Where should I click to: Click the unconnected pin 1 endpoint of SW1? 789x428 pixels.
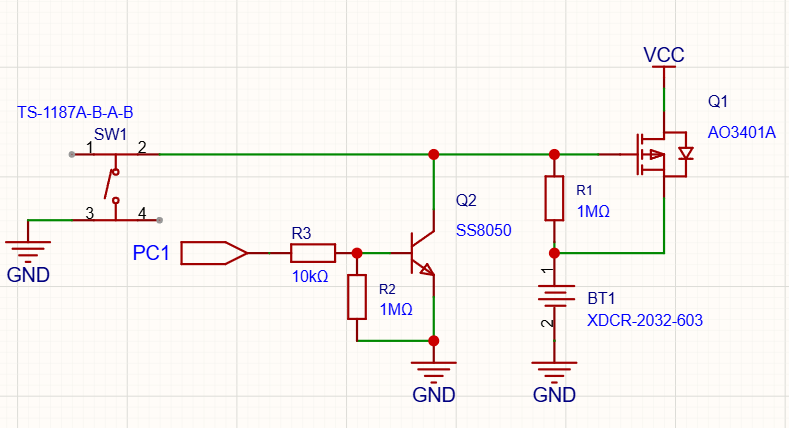click(72, 154)
